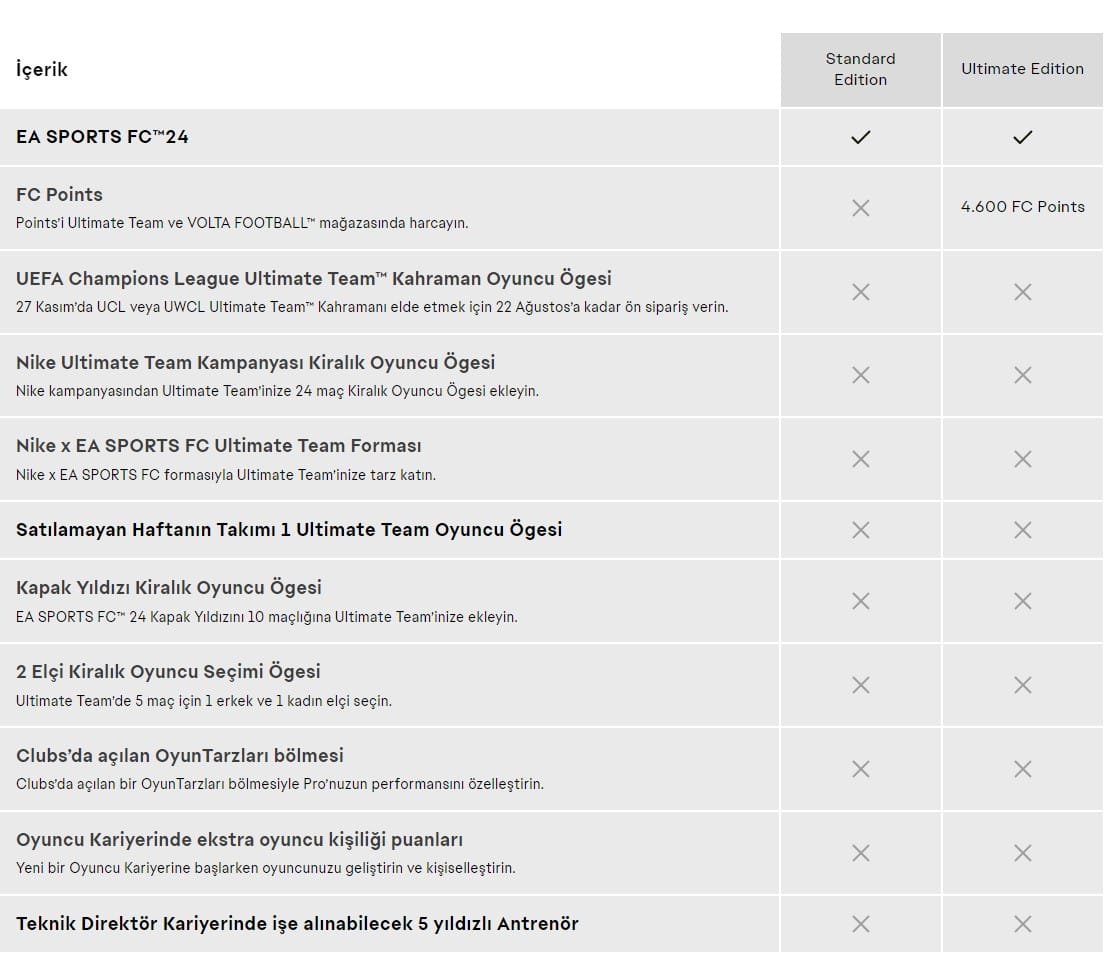Click Standard Edition checkmark for EA SPORTS FC 24
The height and width of the screenshot is (972, 1110).
[x=860, y=137]
